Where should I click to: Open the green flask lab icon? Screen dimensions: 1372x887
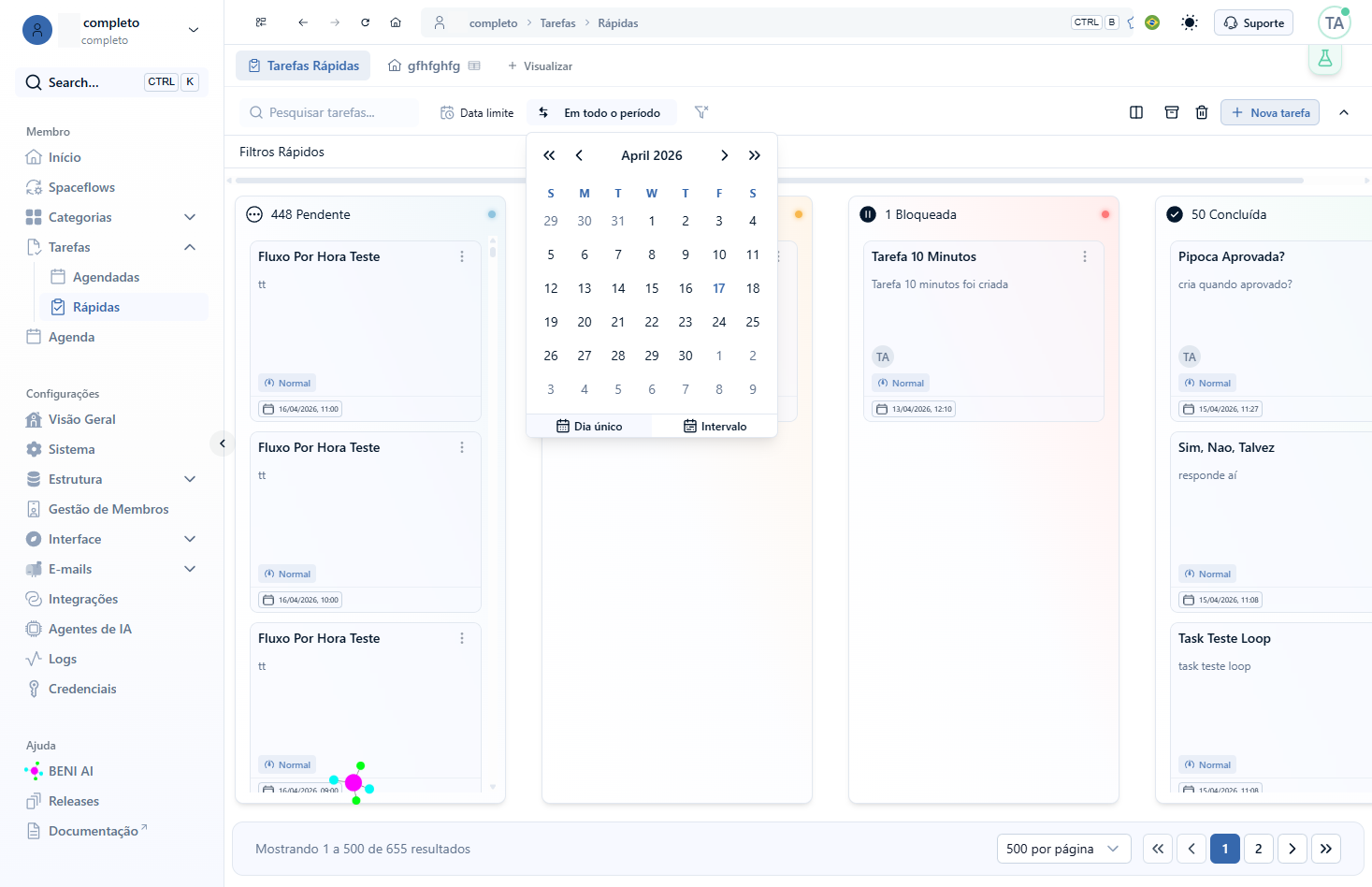pyautogui.click(x=1325, y=58)
